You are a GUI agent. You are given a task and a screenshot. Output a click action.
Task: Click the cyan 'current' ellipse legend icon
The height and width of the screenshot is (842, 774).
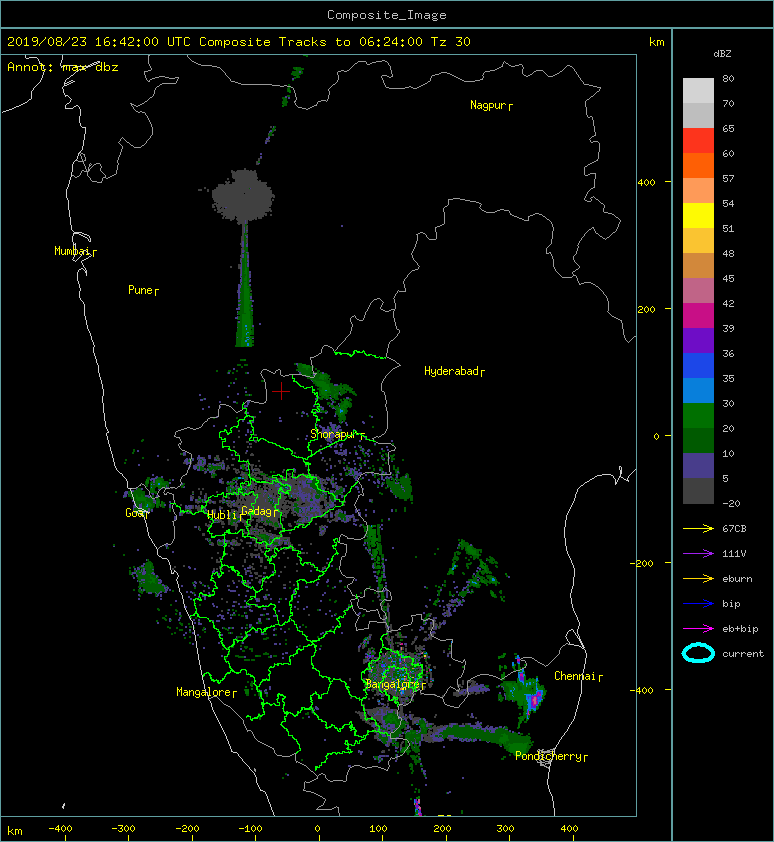[698, 653]
